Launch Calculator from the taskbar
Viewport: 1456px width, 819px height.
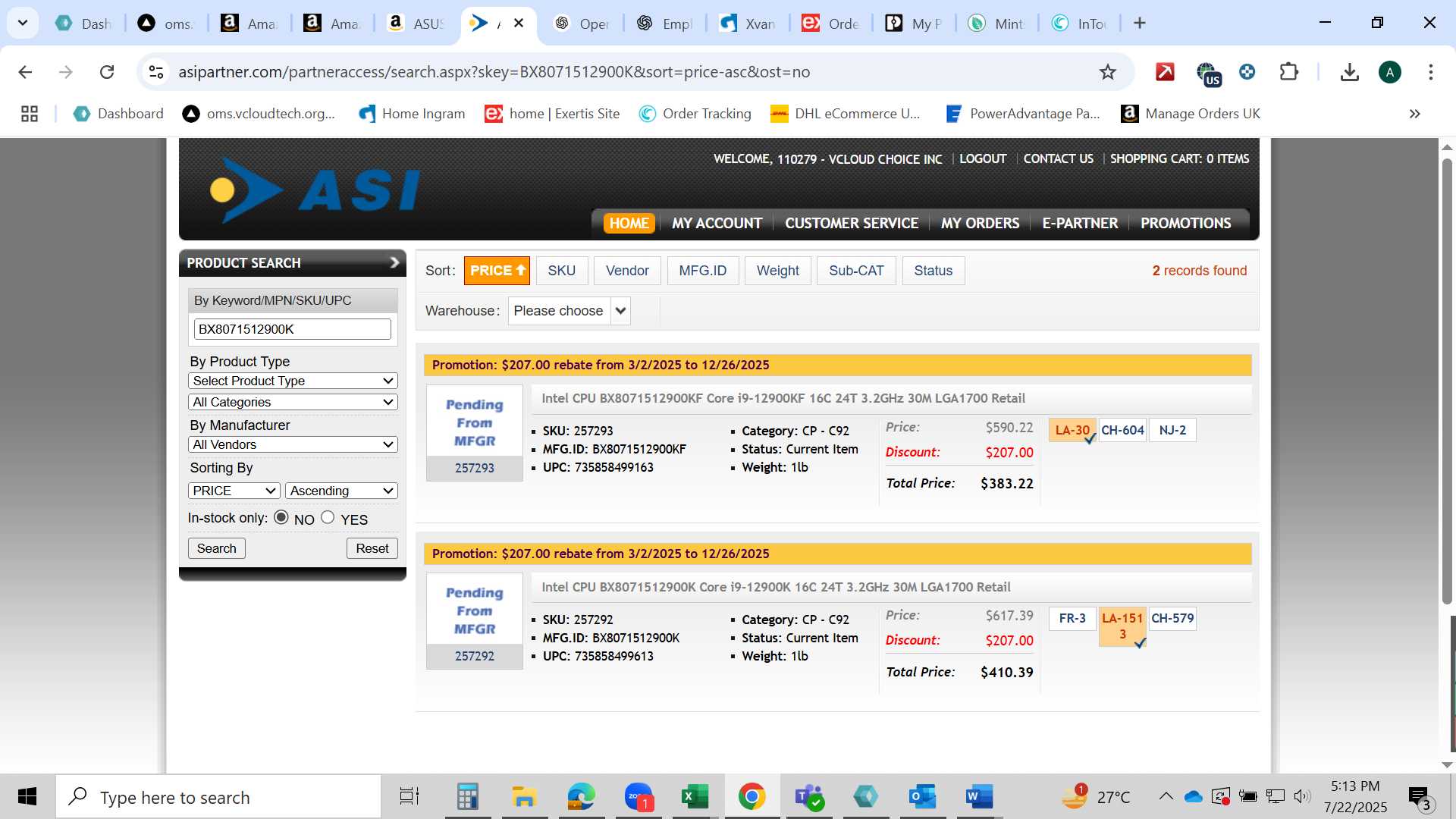(x=467, y=797)
